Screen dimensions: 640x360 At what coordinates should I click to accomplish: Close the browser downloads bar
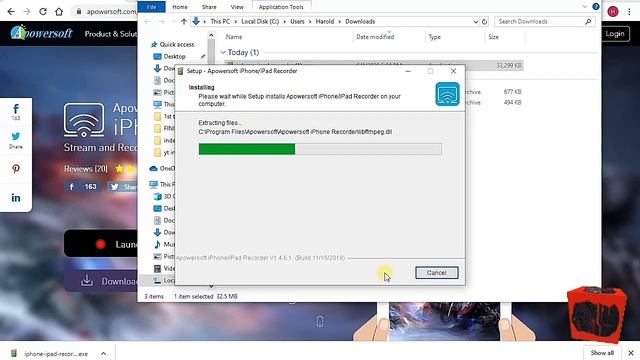(631, 353)
